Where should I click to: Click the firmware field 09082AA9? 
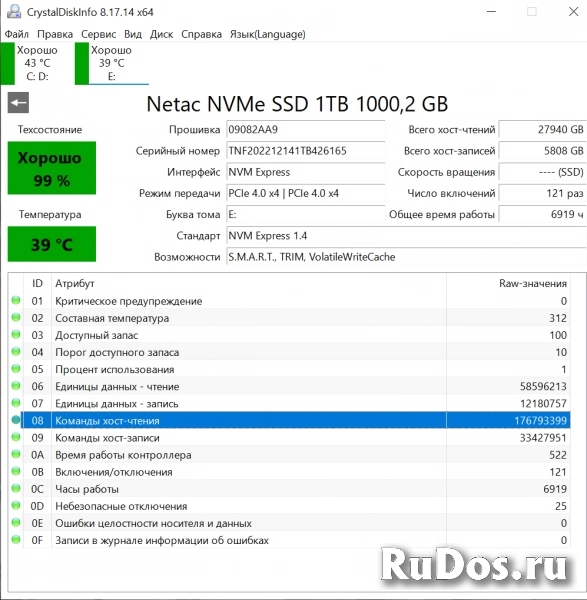click(x=306, y=129)
